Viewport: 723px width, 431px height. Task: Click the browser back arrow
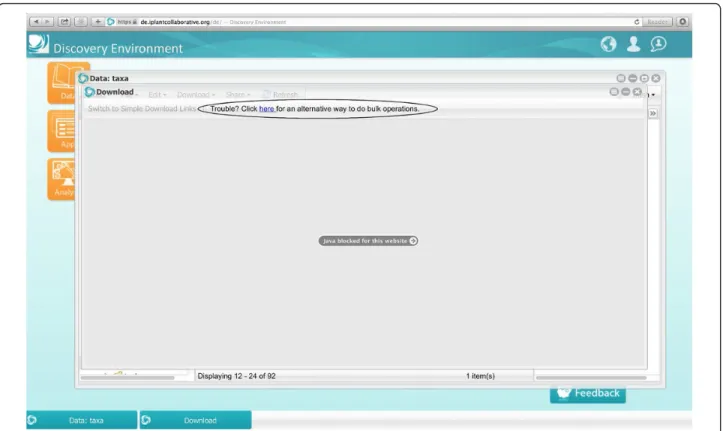pyautogui.click(x=36, y=22)
